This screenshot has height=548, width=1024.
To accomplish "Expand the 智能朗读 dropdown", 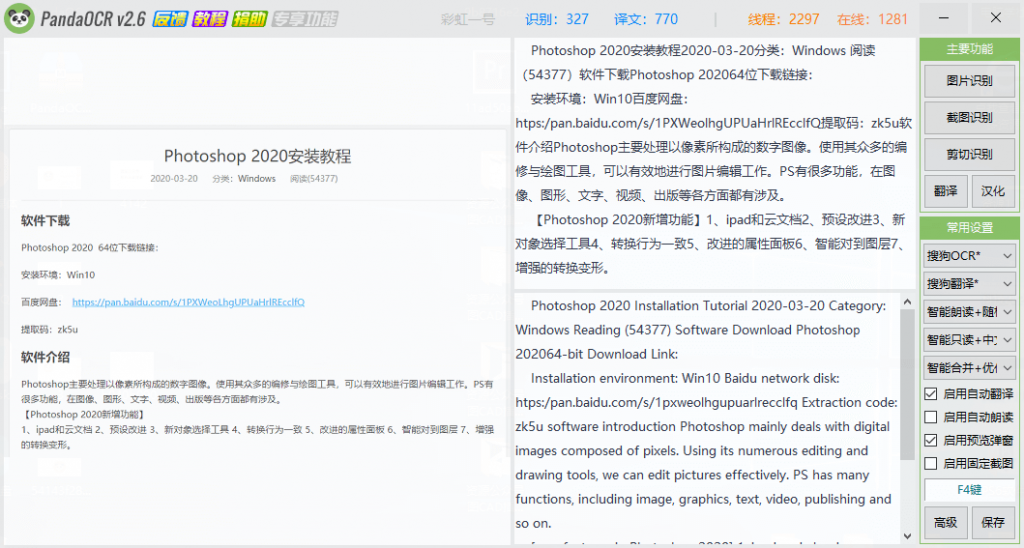I will (969, 312).
